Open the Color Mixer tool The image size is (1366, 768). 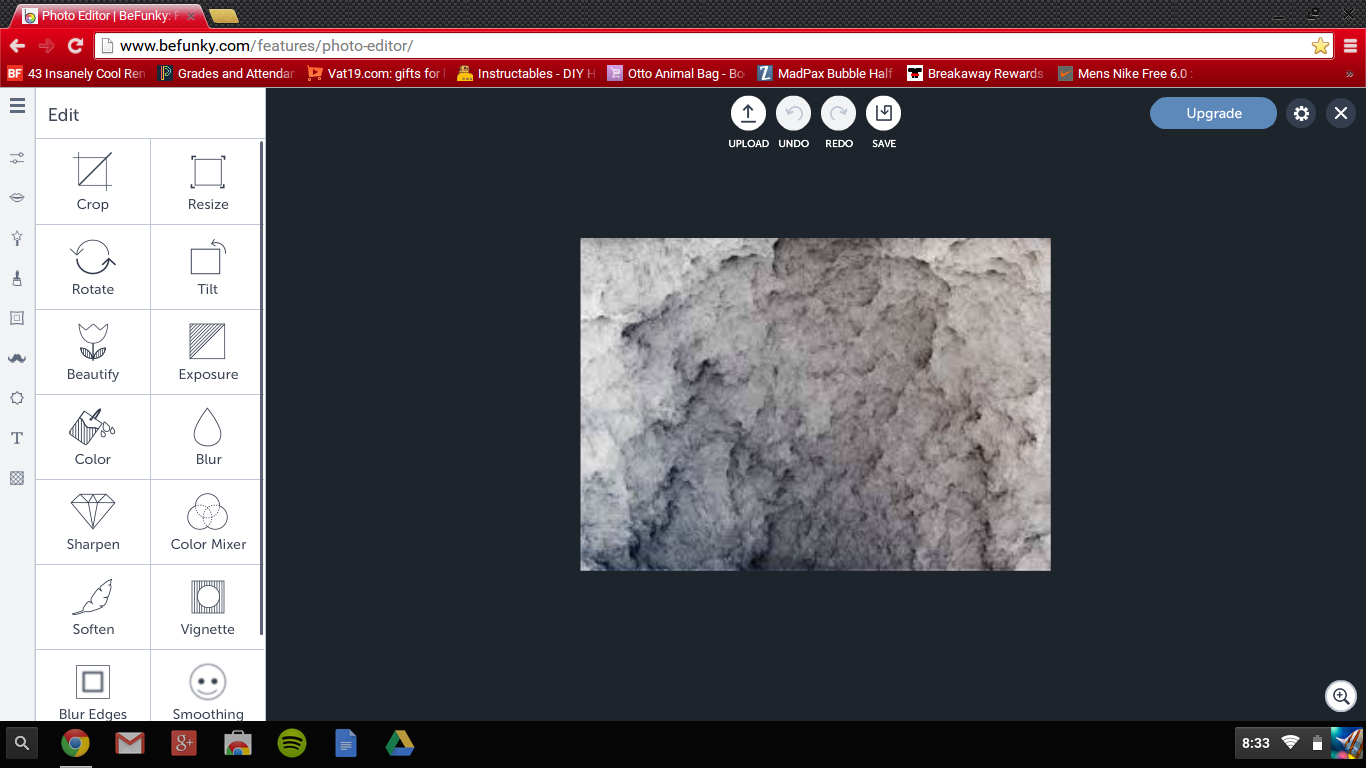click(208, 522)
